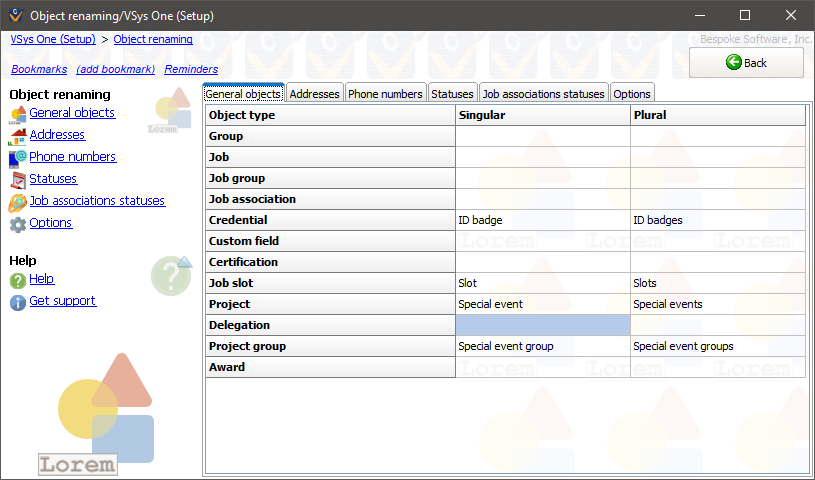Image resolution: width=815 pixels, height=480 pixels.
Task: Open the Job associations statuses tab
Action: click(x=543, y=94)
